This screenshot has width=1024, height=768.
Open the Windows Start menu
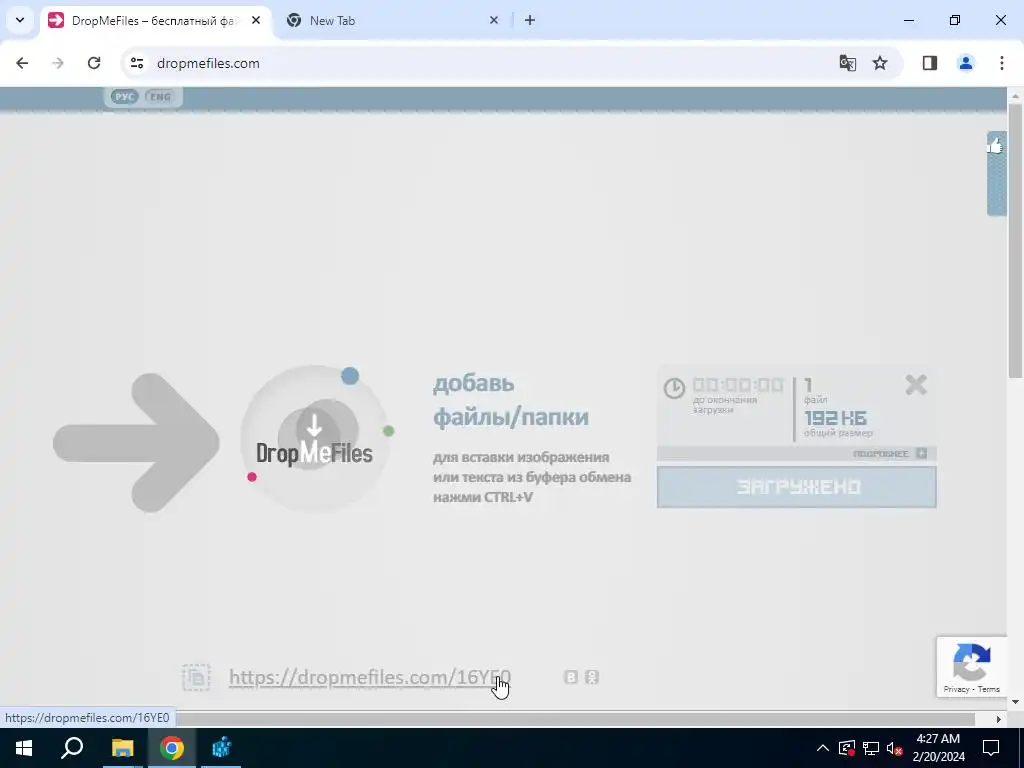point(24,748)
